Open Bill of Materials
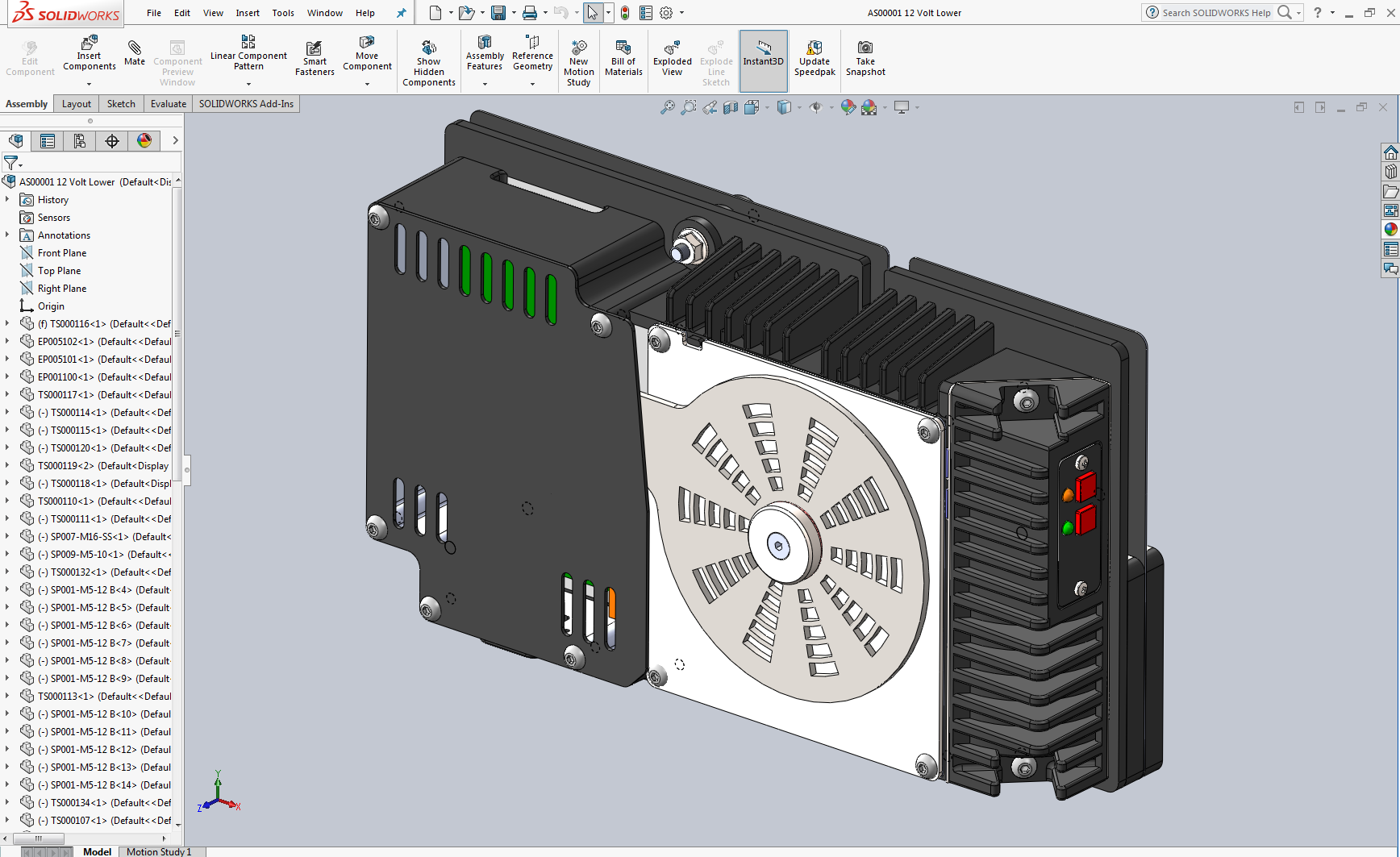The image size is (1400, 857). (623, 58)
